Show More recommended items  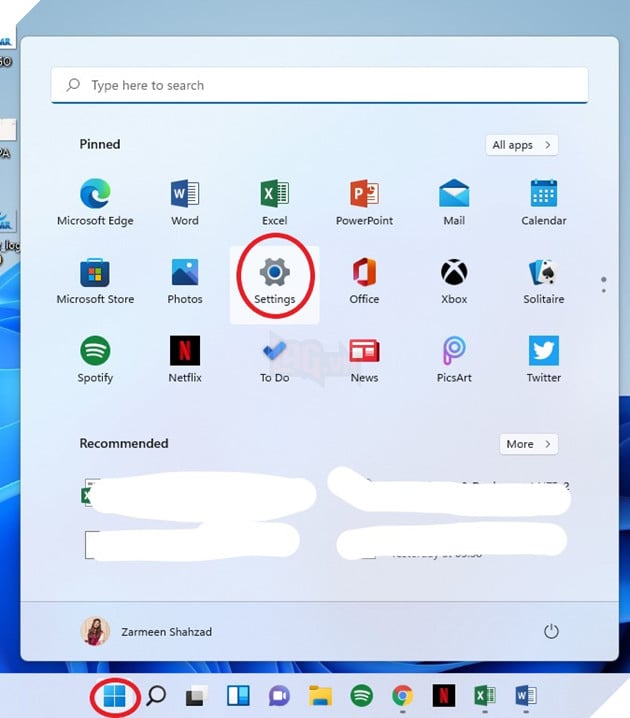tap(528, 444)
